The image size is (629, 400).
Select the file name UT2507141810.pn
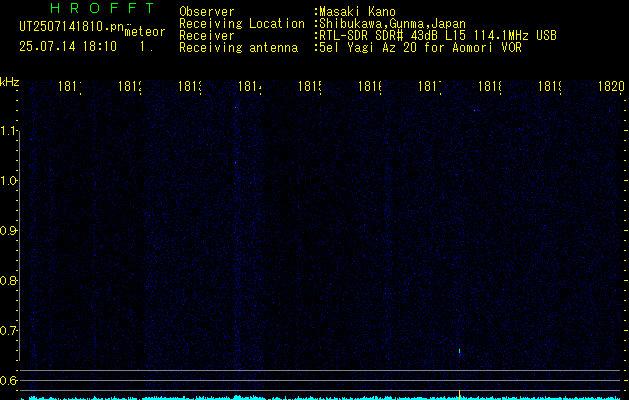[x=71, y=27]
